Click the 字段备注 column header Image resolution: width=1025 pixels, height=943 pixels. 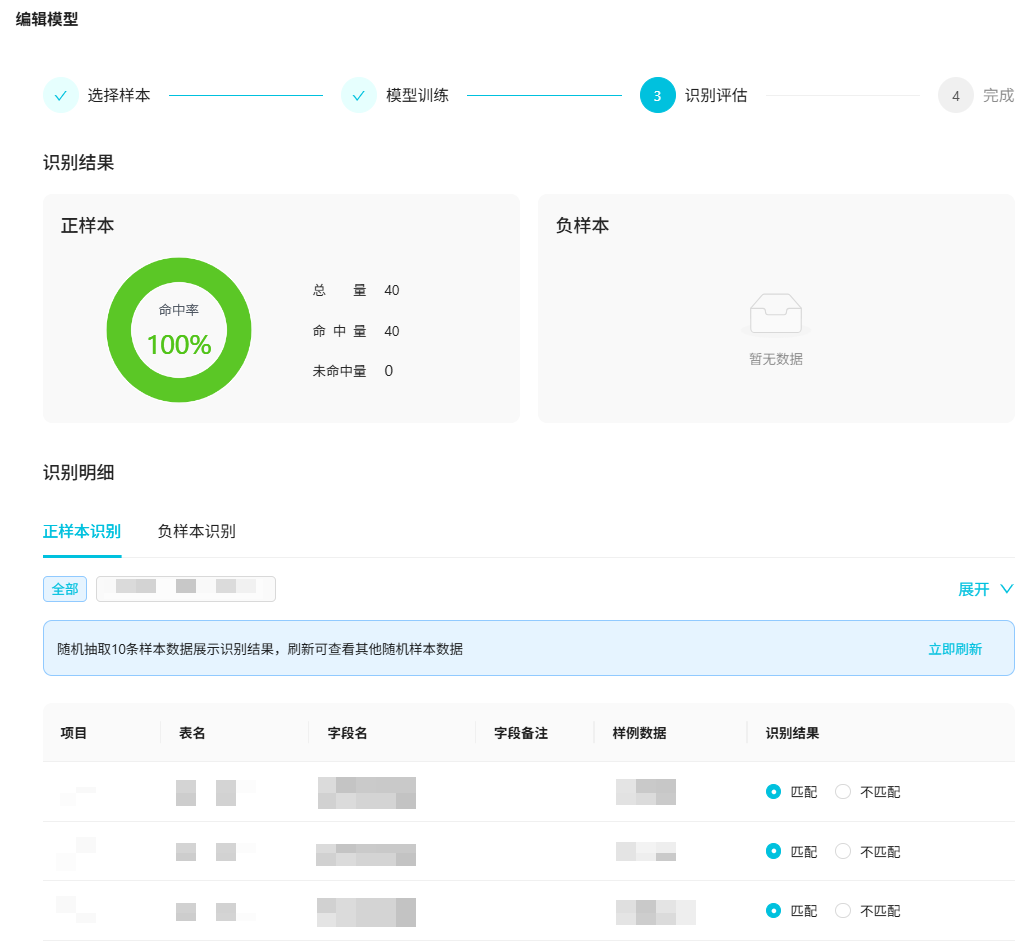[521, 733]
